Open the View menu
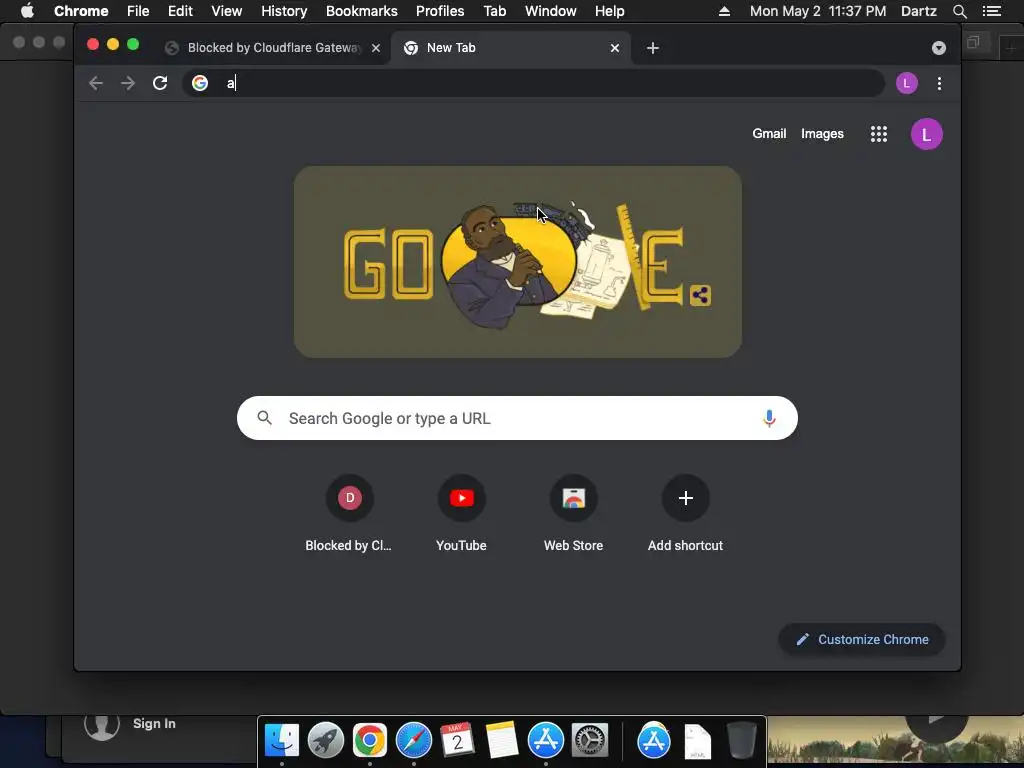The width and height of the screenshot is (1024, 768). (x=227, y=11)
